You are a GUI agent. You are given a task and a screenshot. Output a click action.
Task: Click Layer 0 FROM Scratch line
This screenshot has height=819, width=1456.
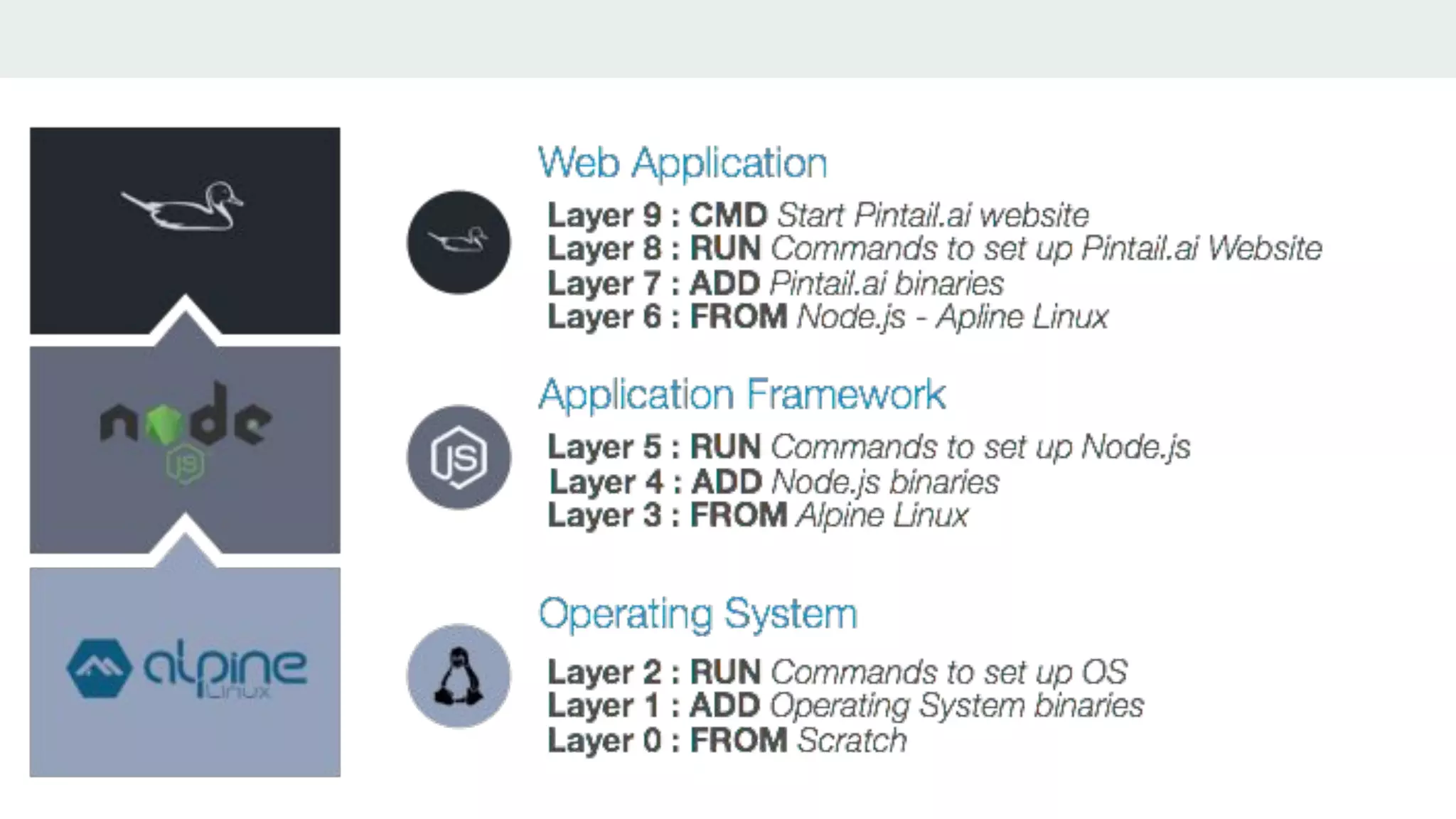pyautogui.click(x=727, y=741)
